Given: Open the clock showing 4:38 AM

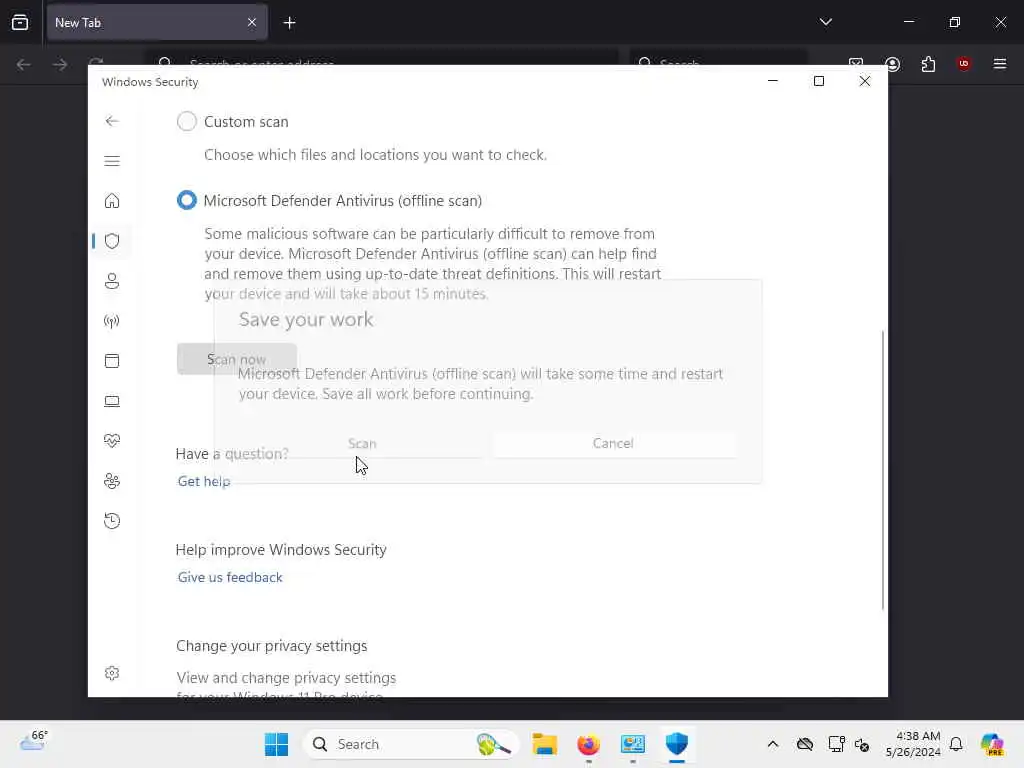Looking at the screenshot, I should coord(913,744).
